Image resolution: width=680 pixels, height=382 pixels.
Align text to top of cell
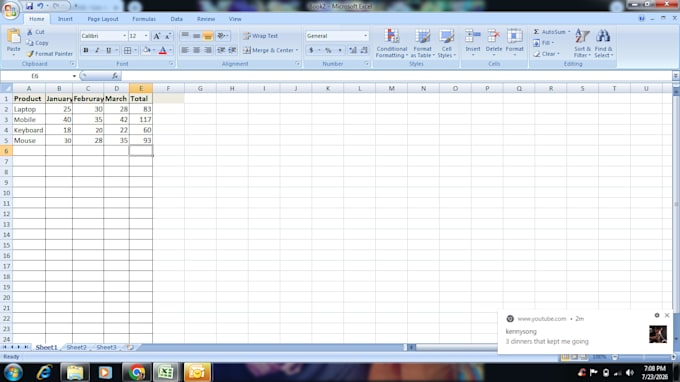(185, 36)
